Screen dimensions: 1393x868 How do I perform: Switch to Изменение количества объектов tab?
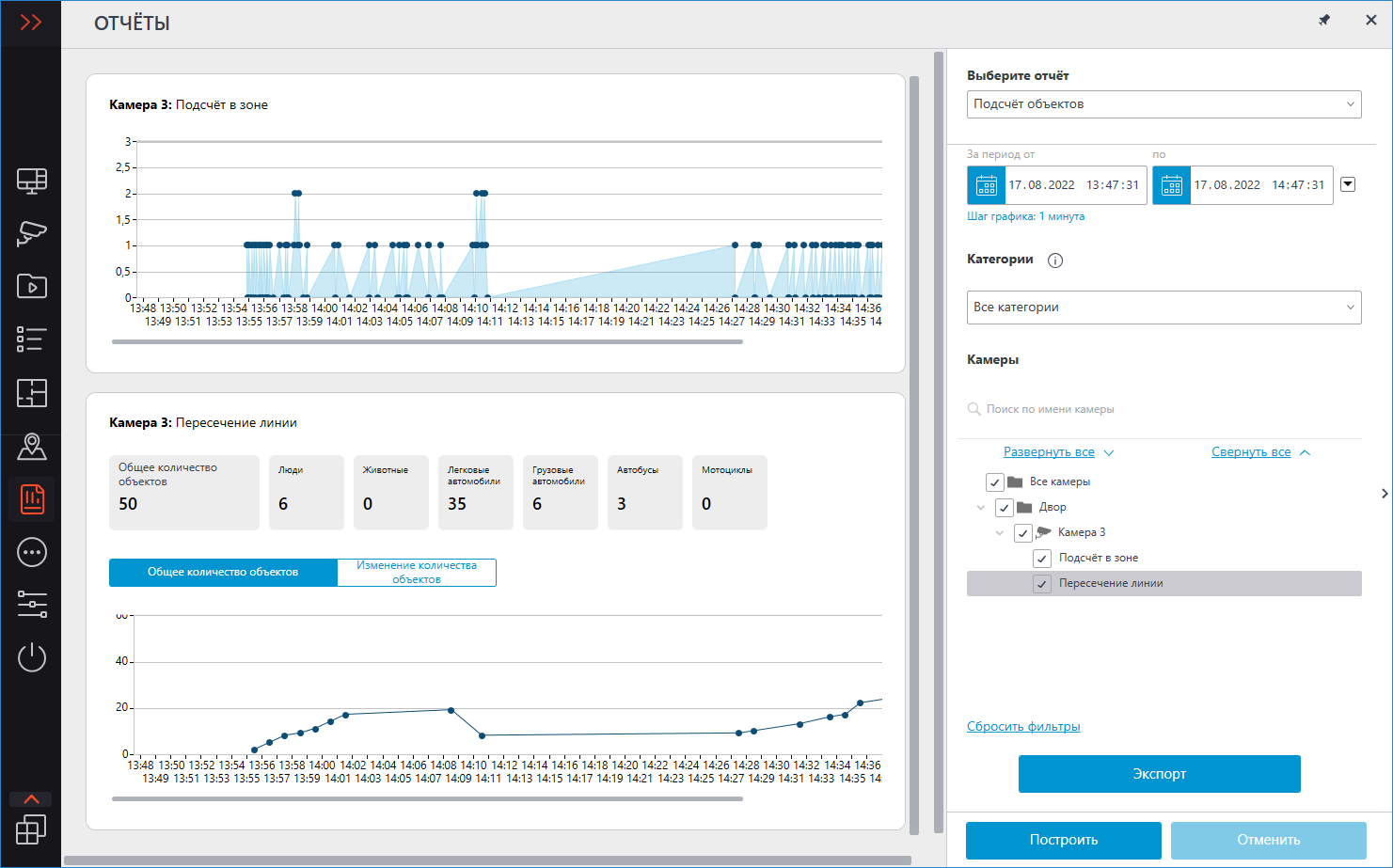click(417, 572)
